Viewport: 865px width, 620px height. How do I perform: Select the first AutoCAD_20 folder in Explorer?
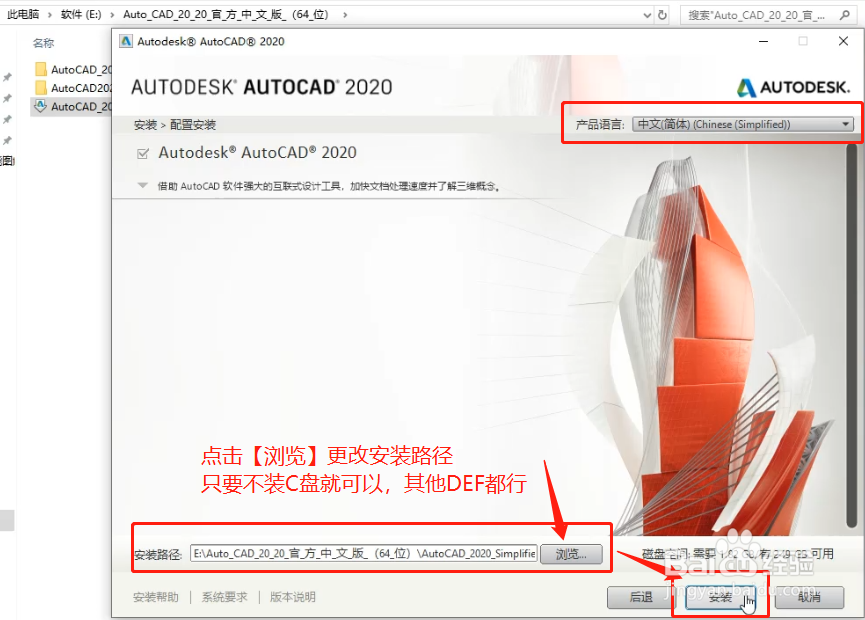tap(73, 70)
